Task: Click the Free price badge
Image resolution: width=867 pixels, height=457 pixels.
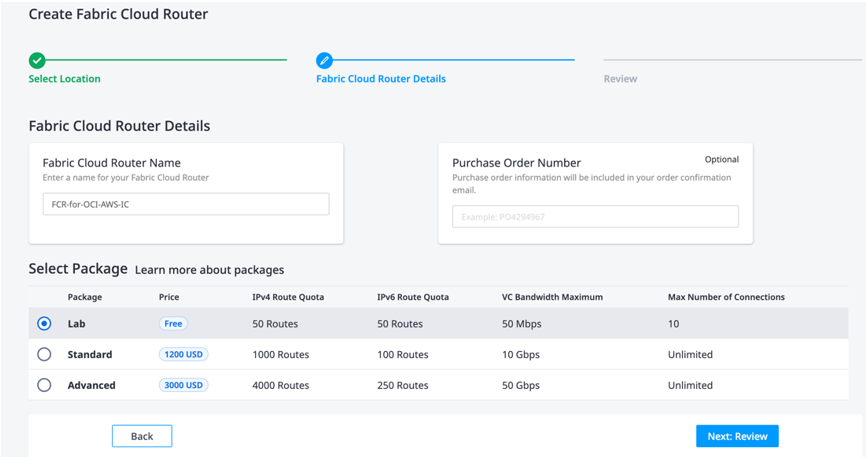Action: pos(173,324)
